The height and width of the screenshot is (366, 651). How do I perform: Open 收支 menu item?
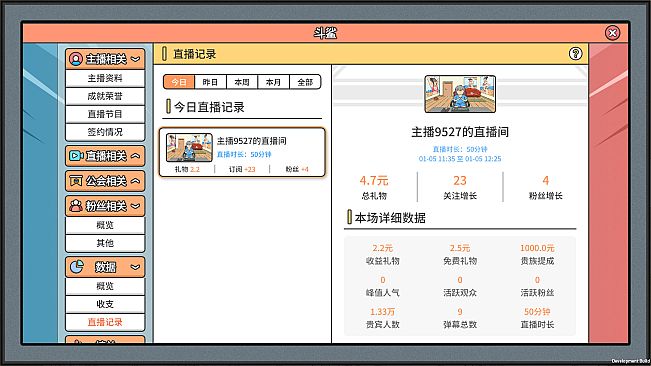coord(105,304)
